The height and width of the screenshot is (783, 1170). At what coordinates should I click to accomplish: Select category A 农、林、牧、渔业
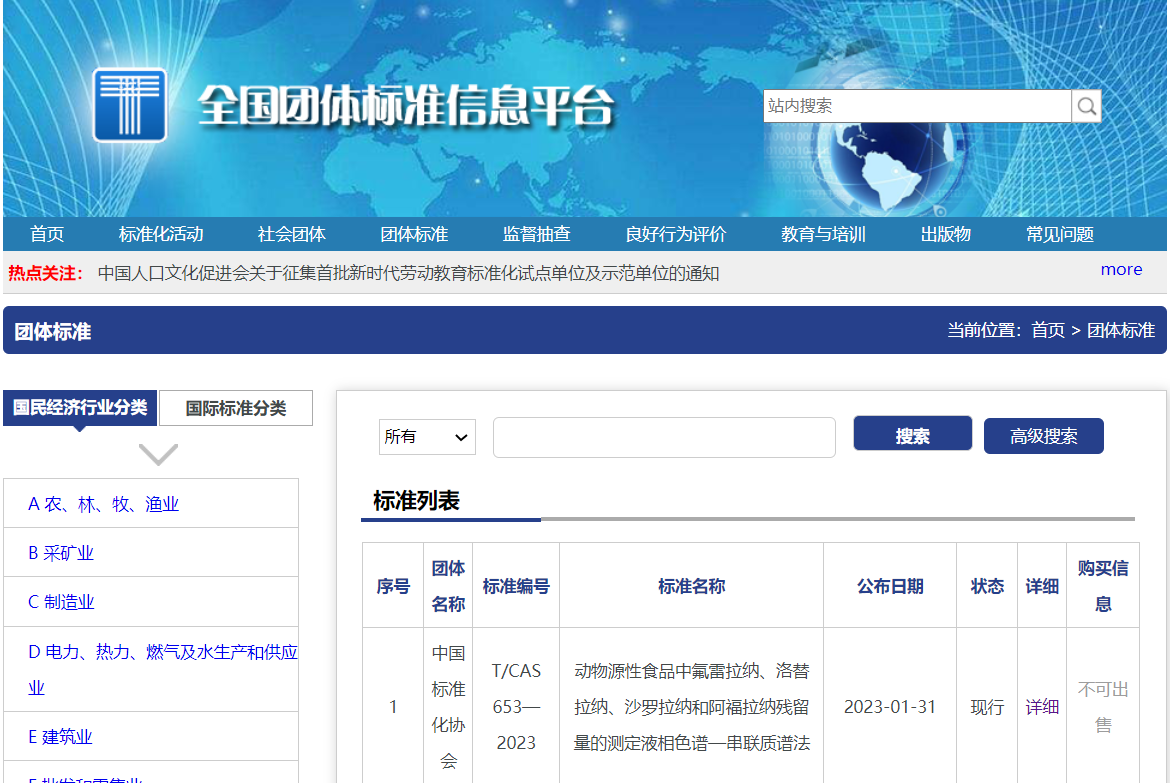pos(104,504)
